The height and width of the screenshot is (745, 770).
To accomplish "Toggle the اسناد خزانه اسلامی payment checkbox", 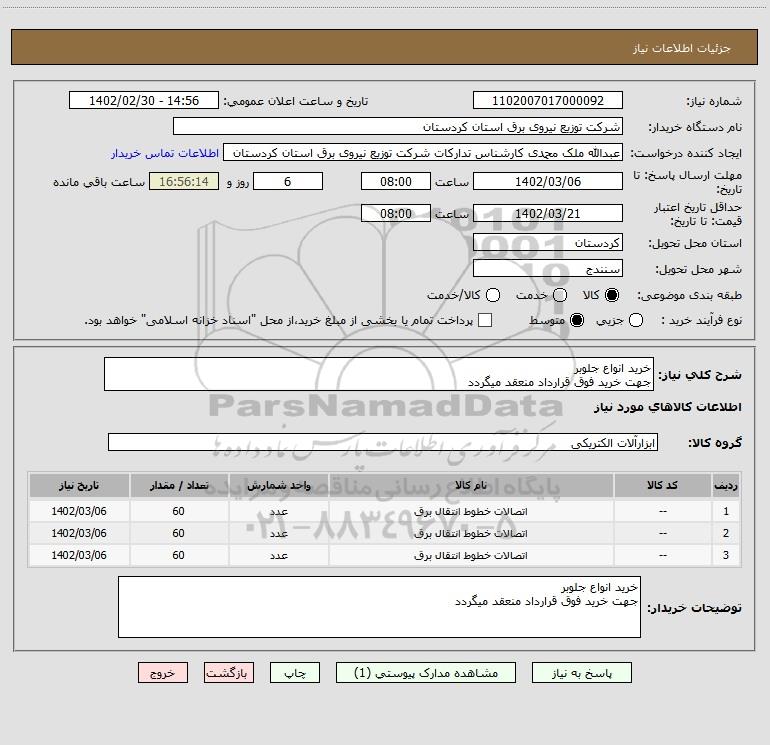I will (x=485, y=320).
